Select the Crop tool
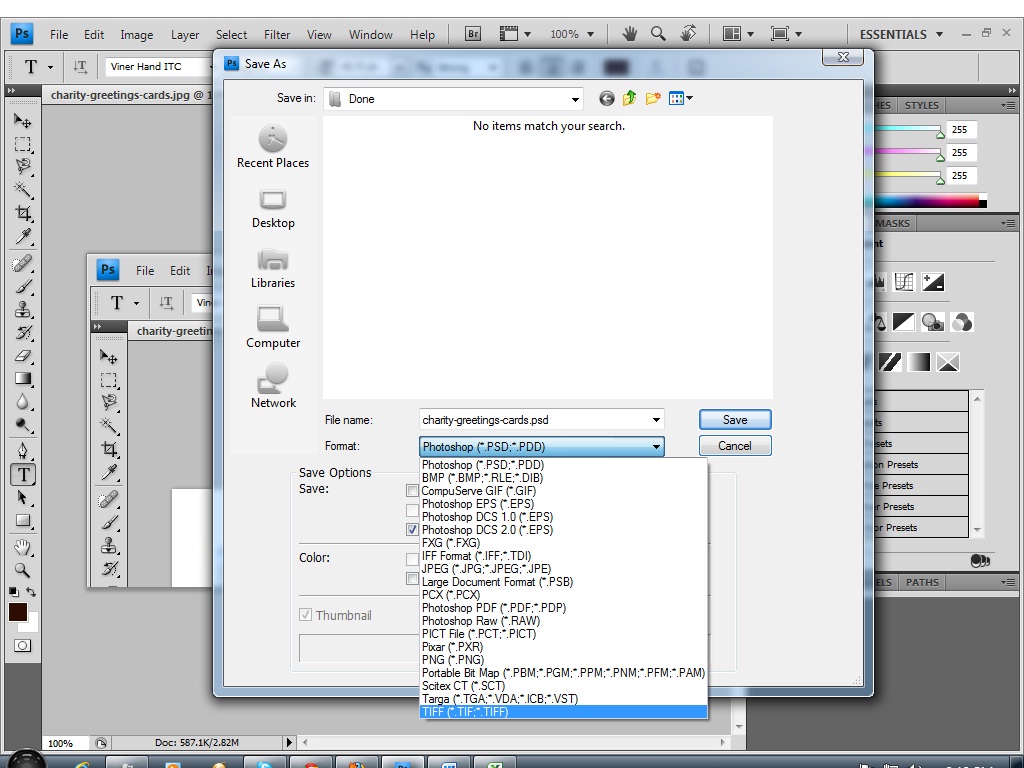The image size is (1024, 768). (x=22, y=213)
